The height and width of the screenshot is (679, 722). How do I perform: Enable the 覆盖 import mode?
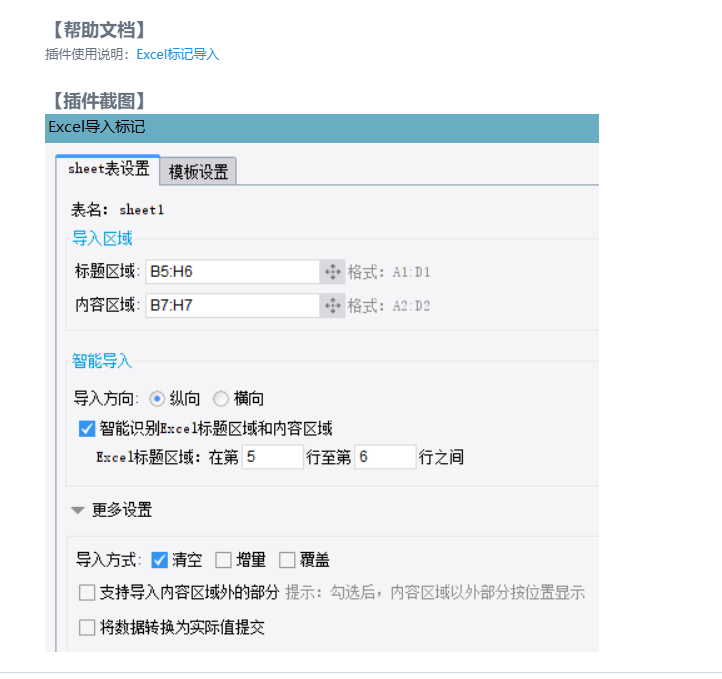pos(287,560)
